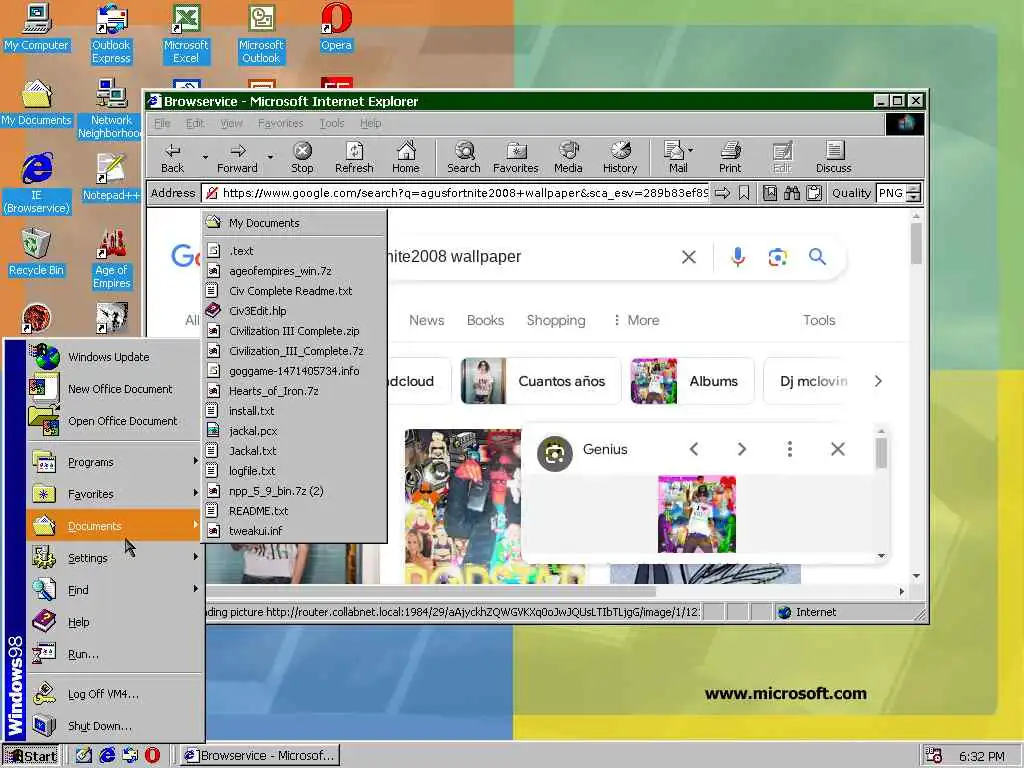Click the blue Google search magnifier

click(817, 257)
